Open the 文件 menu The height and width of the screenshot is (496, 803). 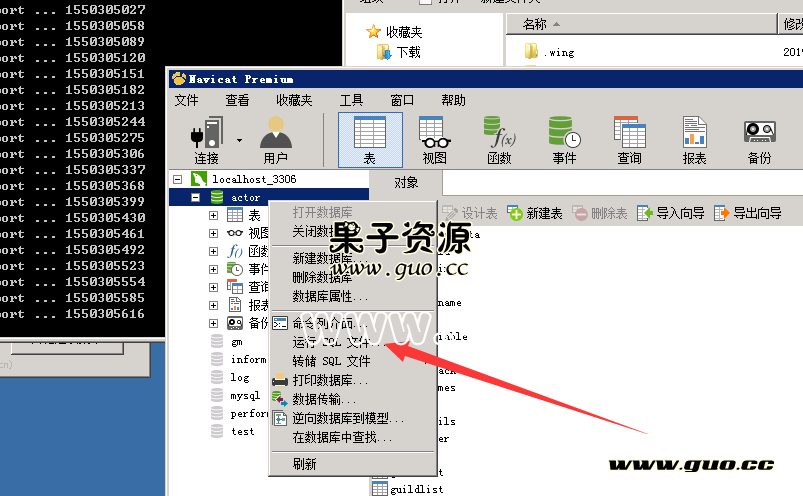tap(186, 100)
